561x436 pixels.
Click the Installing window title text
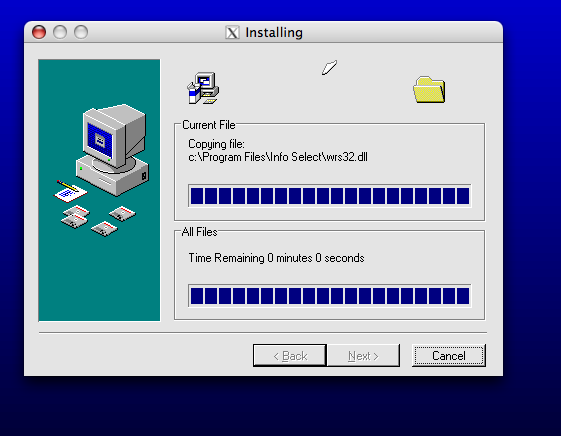coord(274,33)
